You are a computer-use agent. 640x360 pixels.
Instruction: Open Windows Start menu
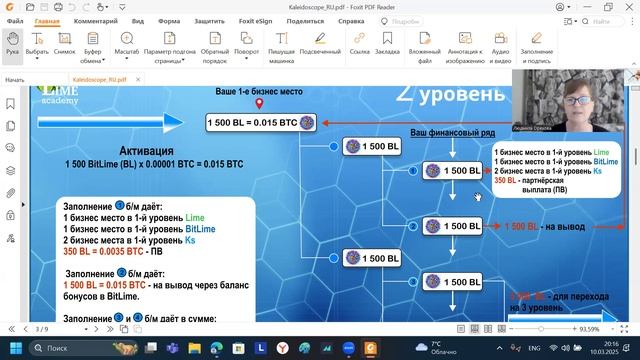coord(16,348)
